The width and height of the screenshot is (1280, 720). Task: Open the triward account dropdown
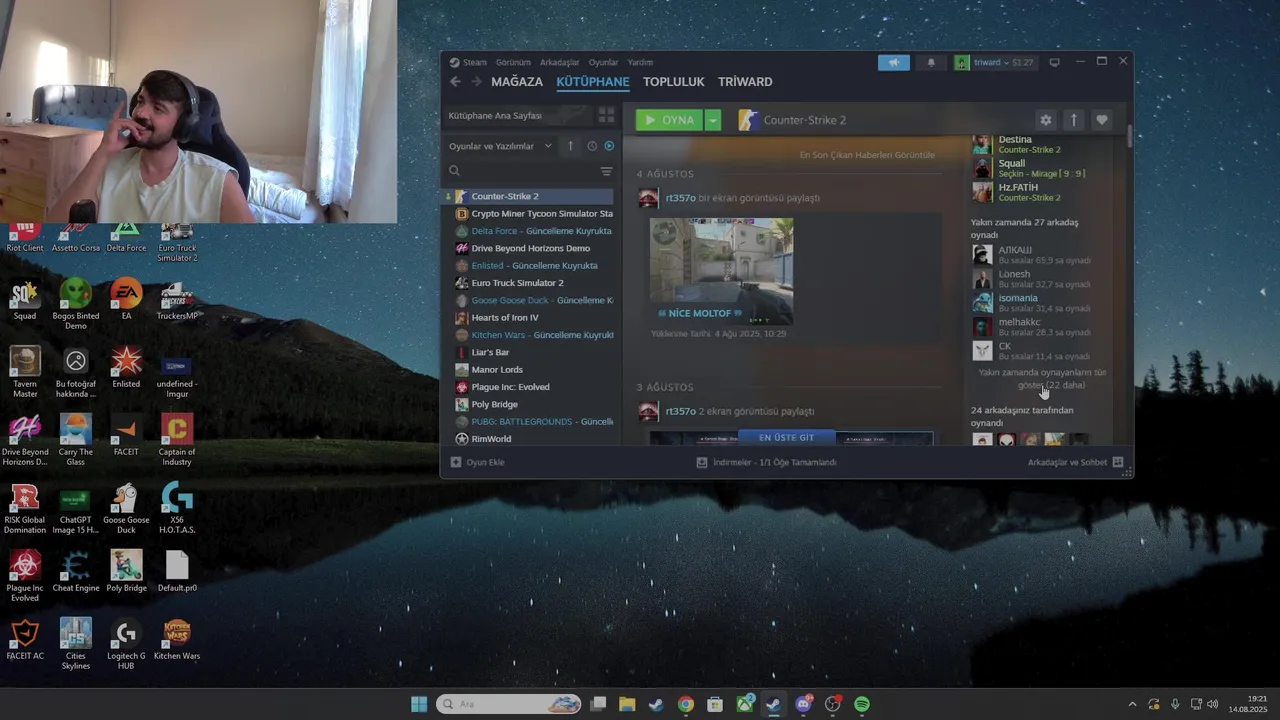(994, 62)
